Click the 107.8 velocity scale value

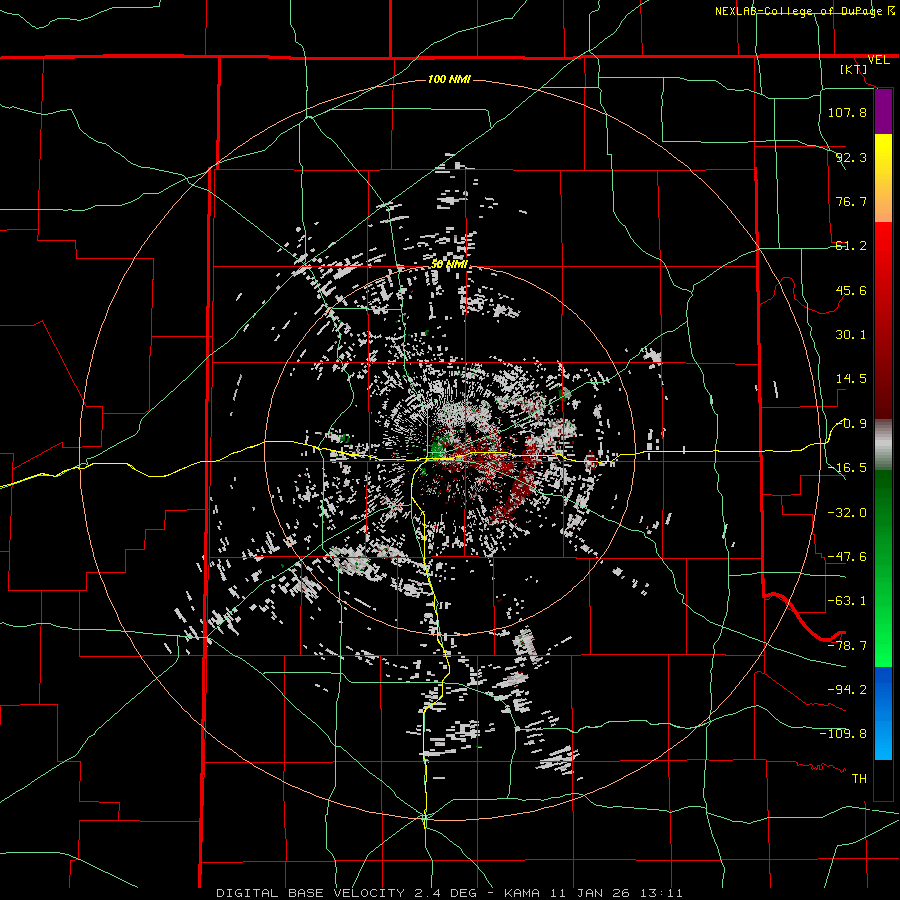(x=847, y=112)
